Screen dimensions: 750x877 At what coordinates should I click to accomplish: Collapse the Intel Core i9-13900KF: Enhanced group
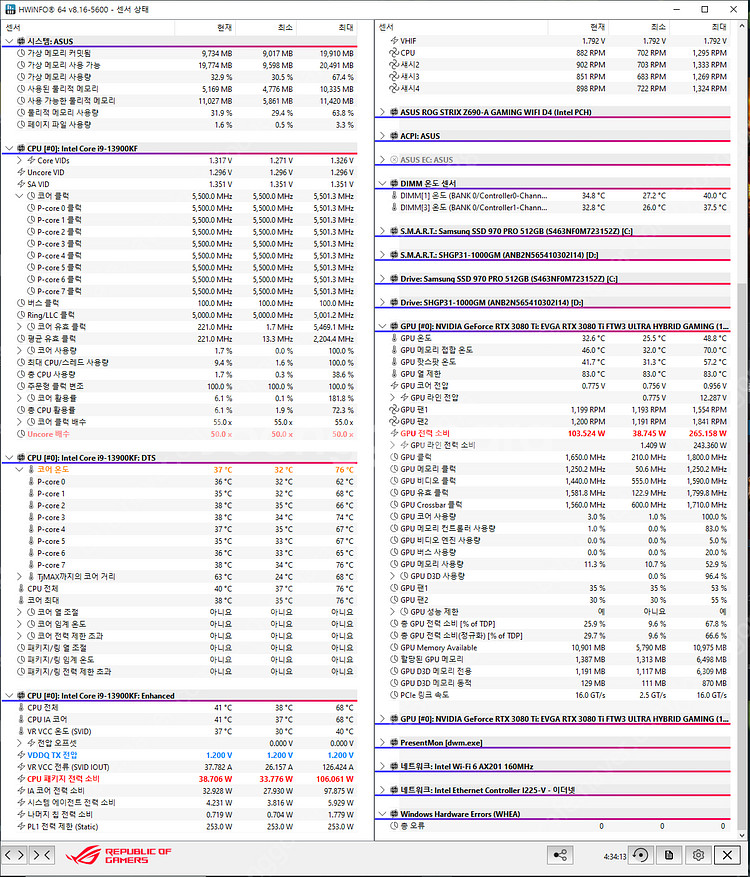(9, 696)
